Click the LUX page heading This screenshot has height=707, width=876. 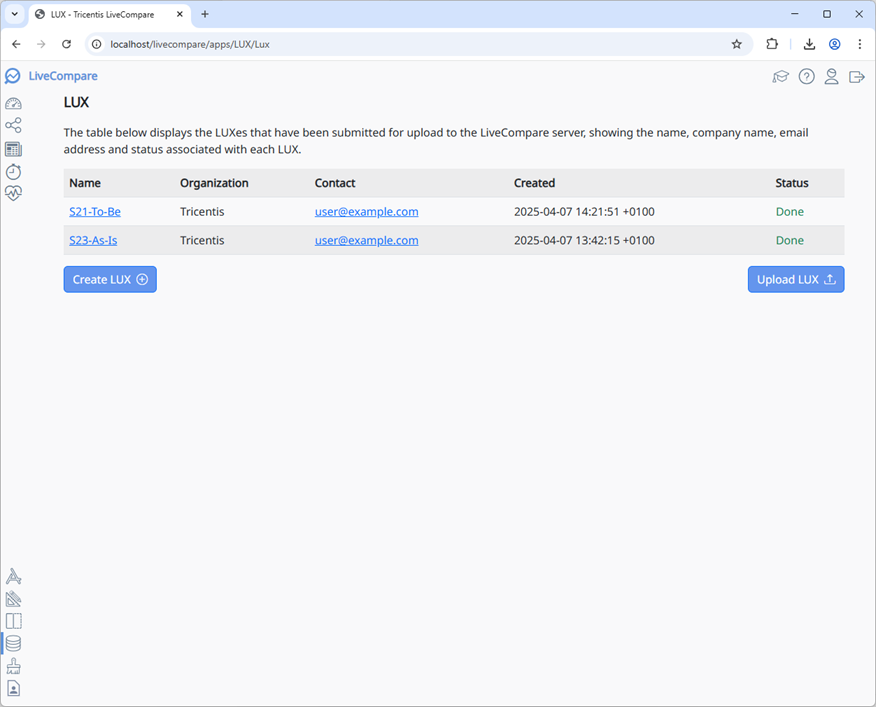click(x=77, y=102)
